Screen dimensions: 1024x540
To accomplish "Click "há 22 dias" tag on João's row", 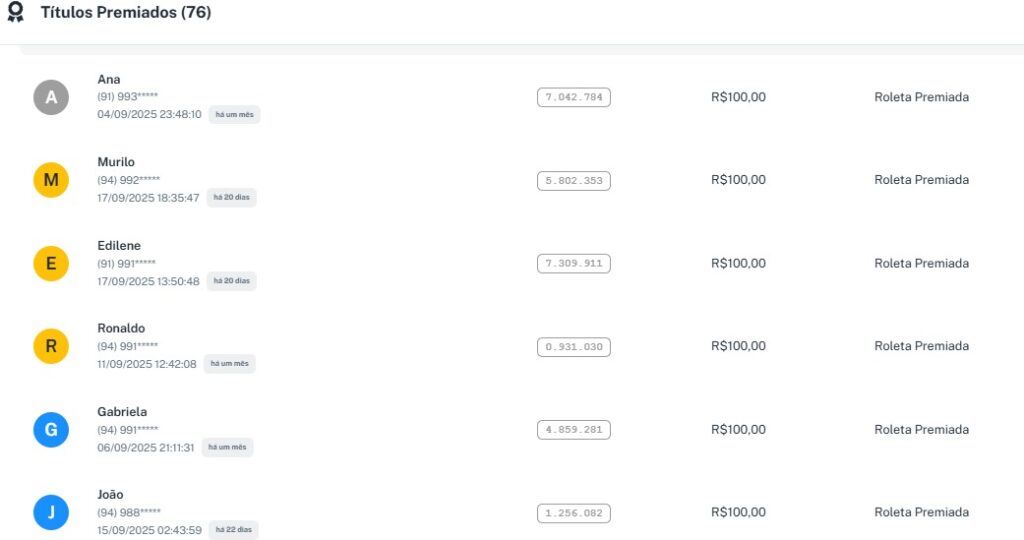I will click(232, 530).
